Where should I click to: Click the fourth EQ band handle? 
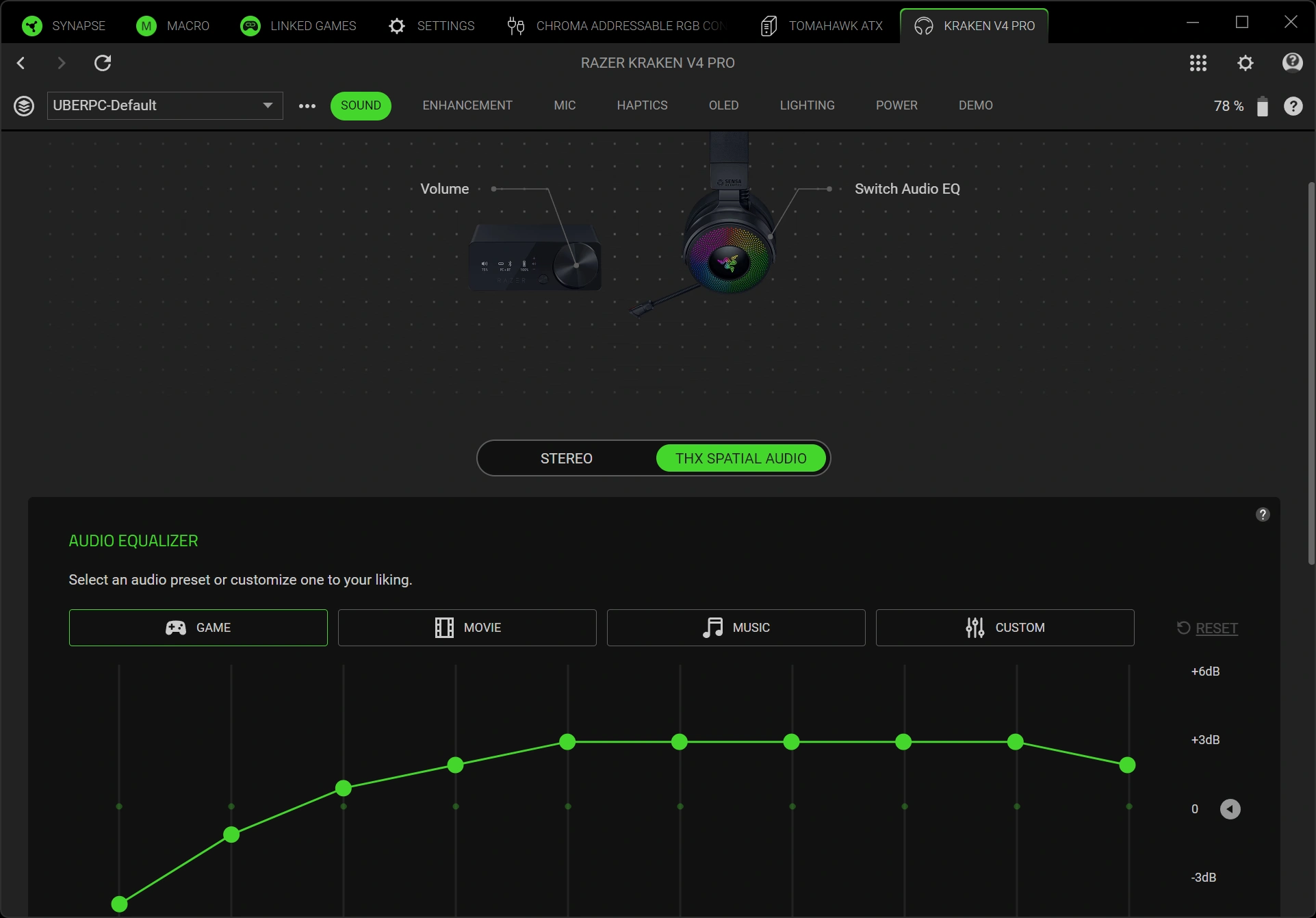pyautogui.click(x=456, y=765)
